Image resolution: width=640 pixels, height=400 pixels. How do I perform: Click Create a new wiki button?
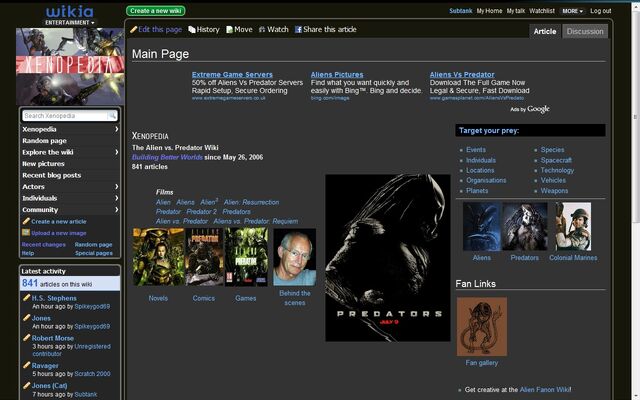[156, 11]
